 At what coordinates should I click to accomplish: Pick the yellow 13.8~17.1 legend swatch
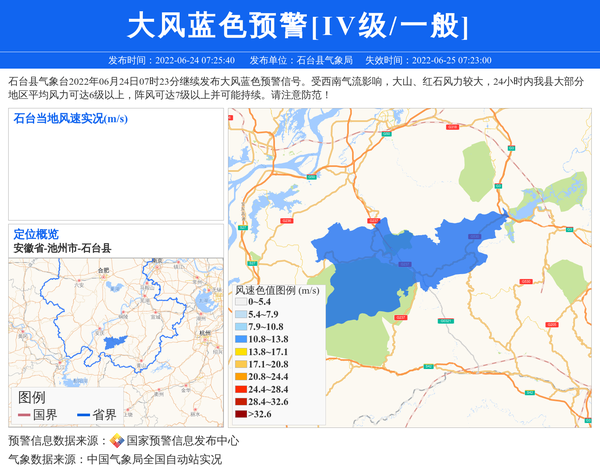[240, 352]
